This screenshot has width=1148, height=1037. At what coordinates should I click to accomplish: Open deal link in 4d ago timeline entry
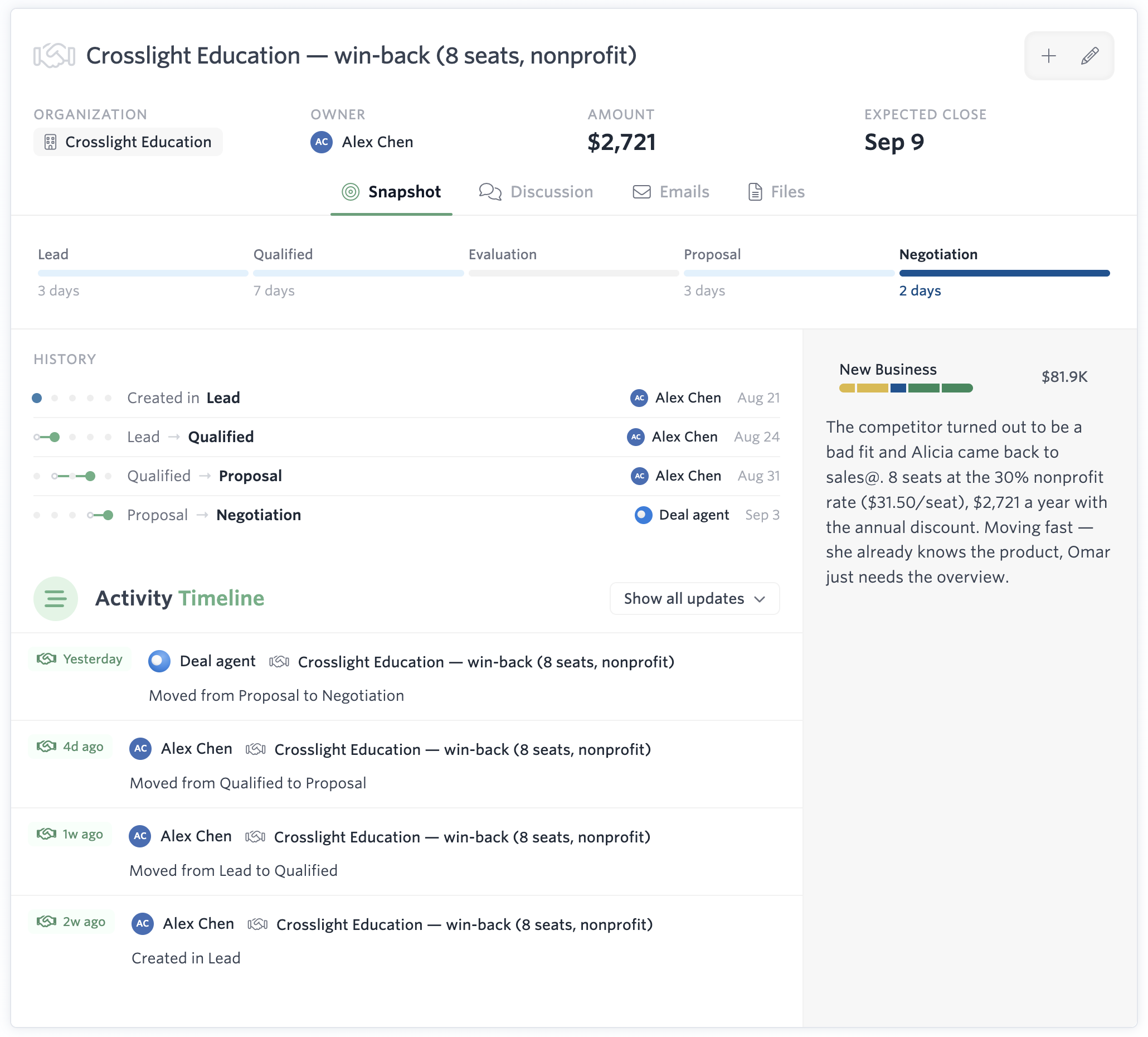point(463,749)
